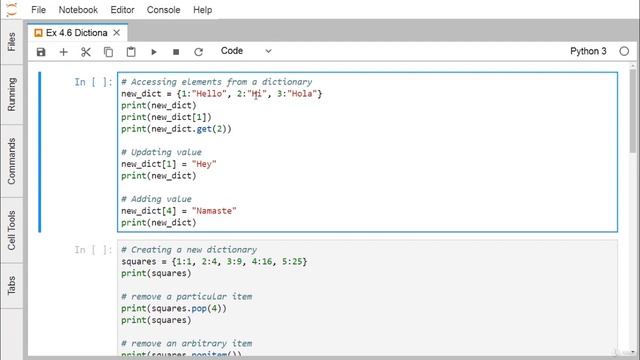Open the Editor menu
The image size is (640, 360).
[122, 10]
